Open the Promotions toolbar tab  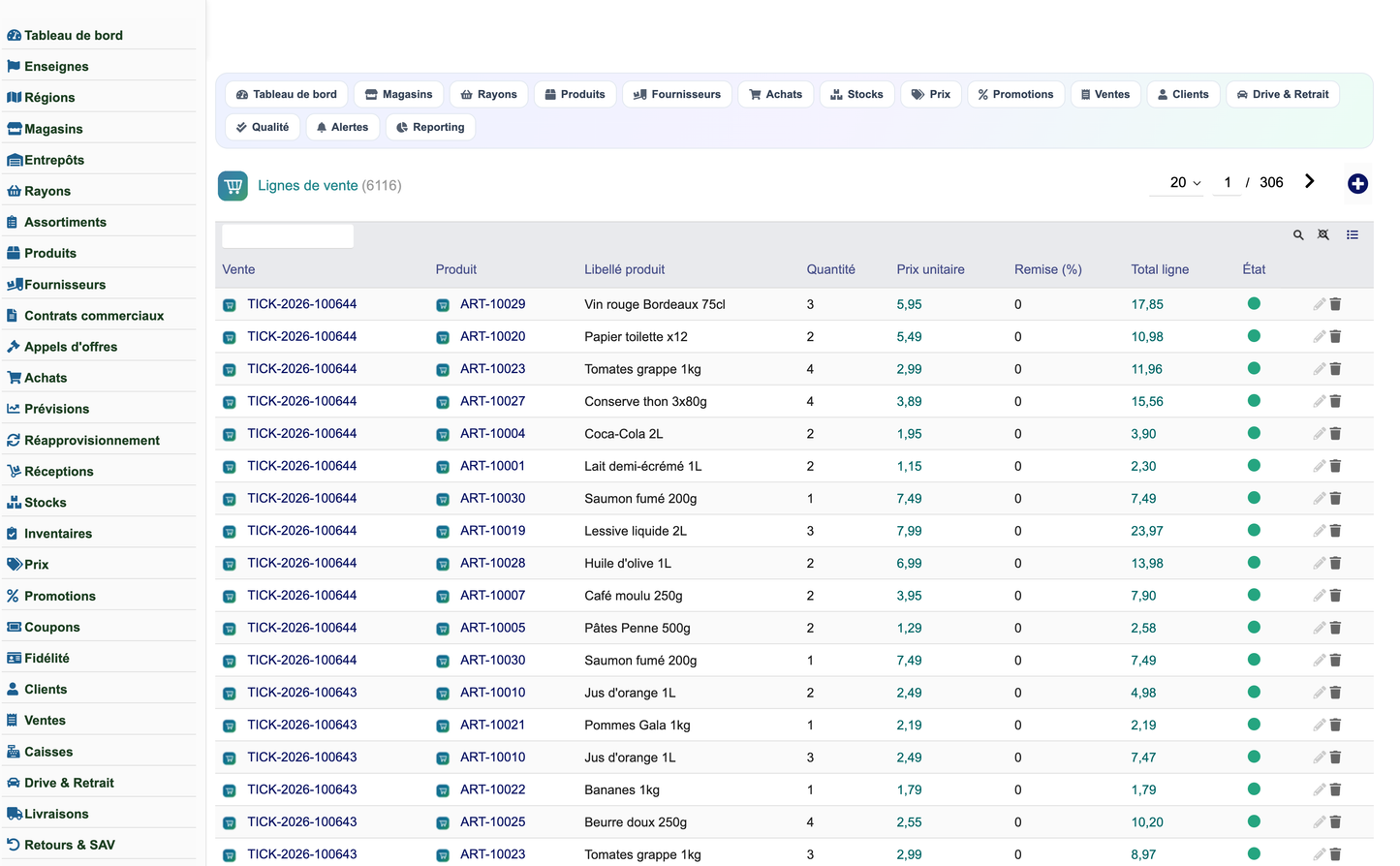(1015, 94)
